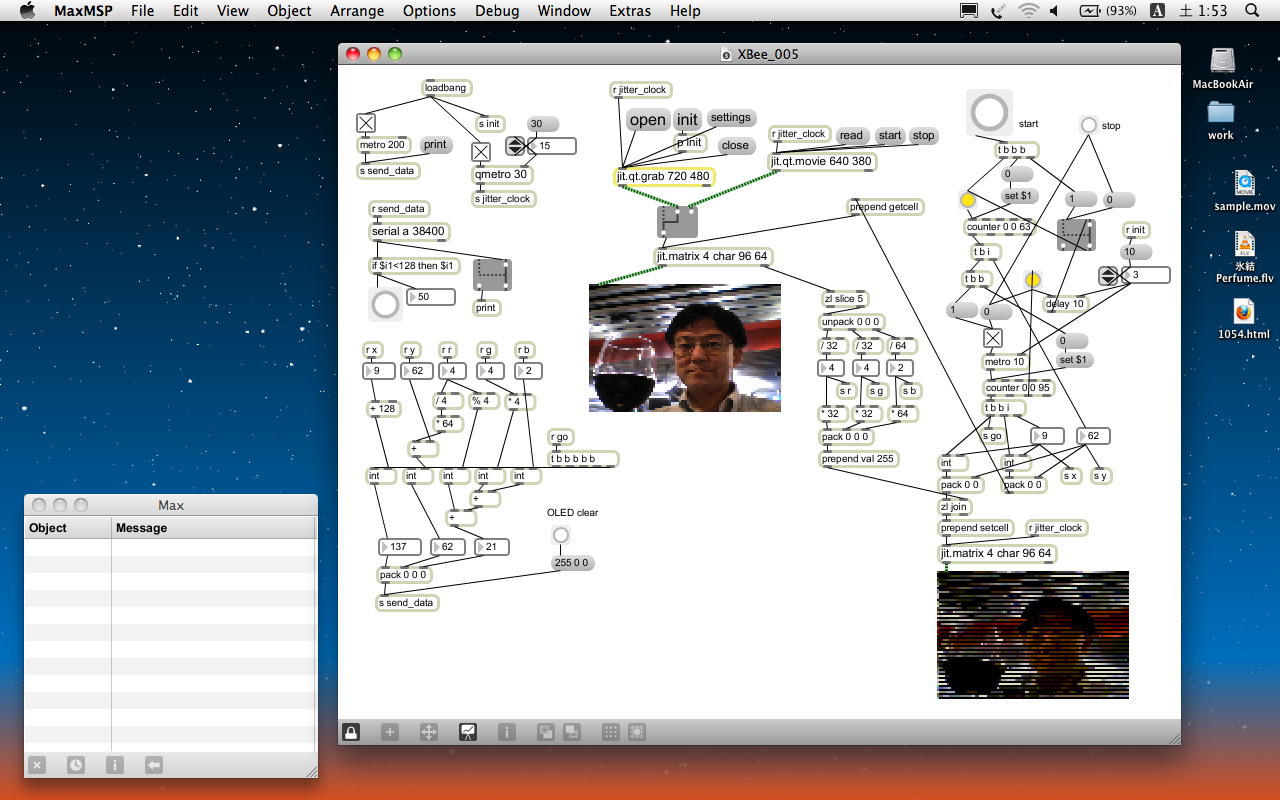Viewport: 1280px width, 800px height.
Task: Clear the Max window with X icon
Action: [x=37, y=765]
